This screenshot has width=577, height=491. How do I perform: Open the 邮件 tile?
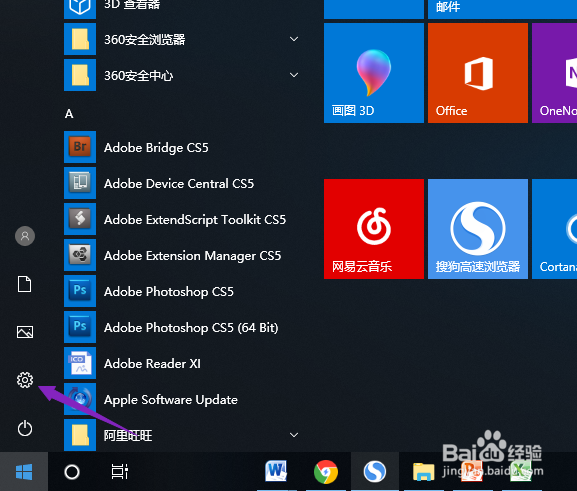pyautogui.click(x=502, y=9)
